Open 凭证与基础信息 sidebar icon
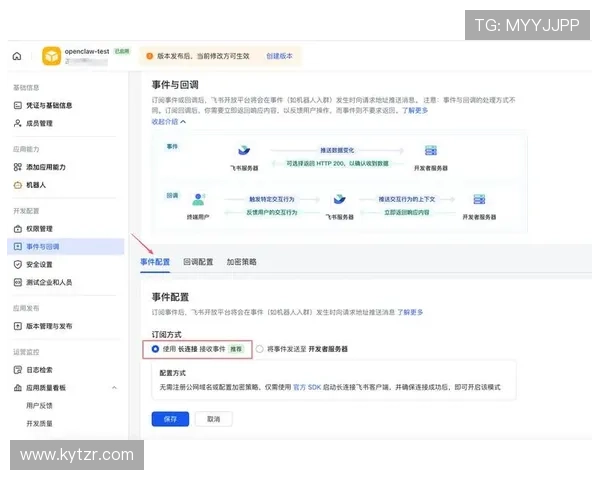This screenshot has width=600, height=480. pyautogui.click(x=18, y=105)
